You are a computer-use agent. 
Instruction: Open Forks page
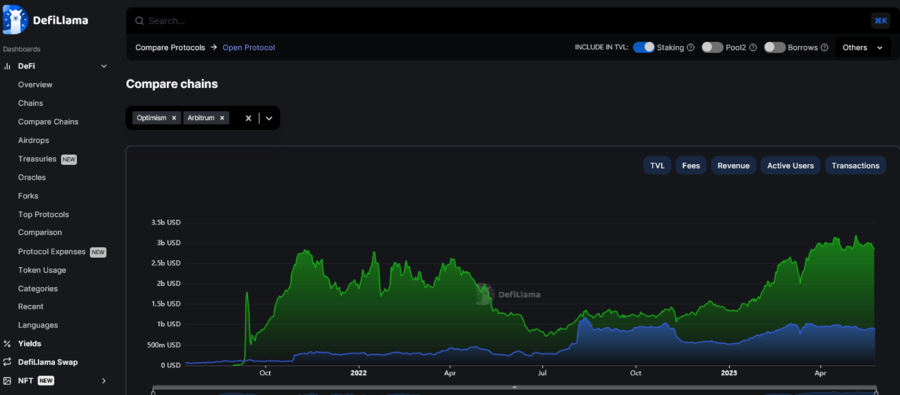(x=28, y=196)
